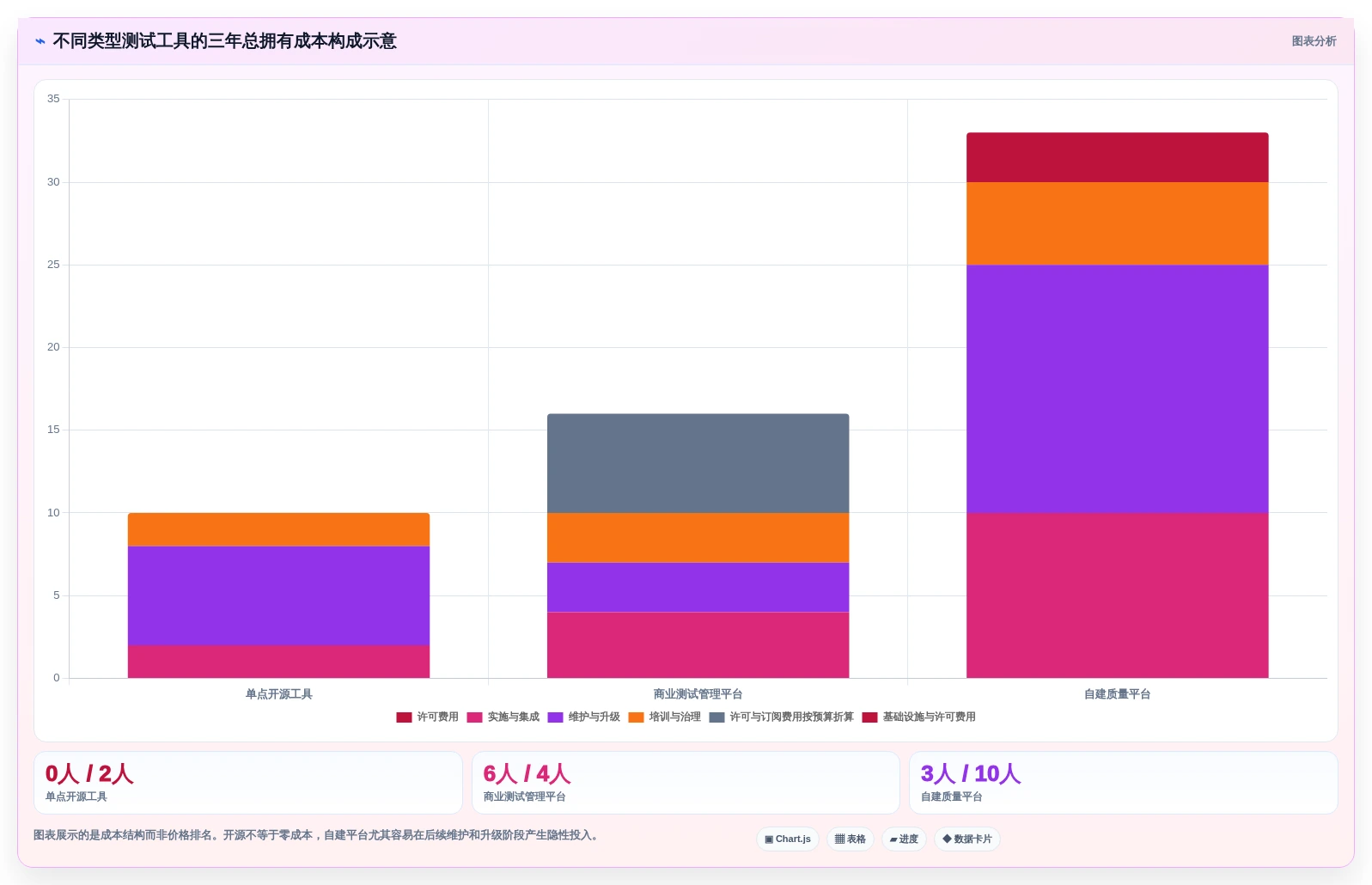The height and width of the screenshot is (885, 1372).
Task: Click the y-axis value 10
Action: (x=53, y=513)
